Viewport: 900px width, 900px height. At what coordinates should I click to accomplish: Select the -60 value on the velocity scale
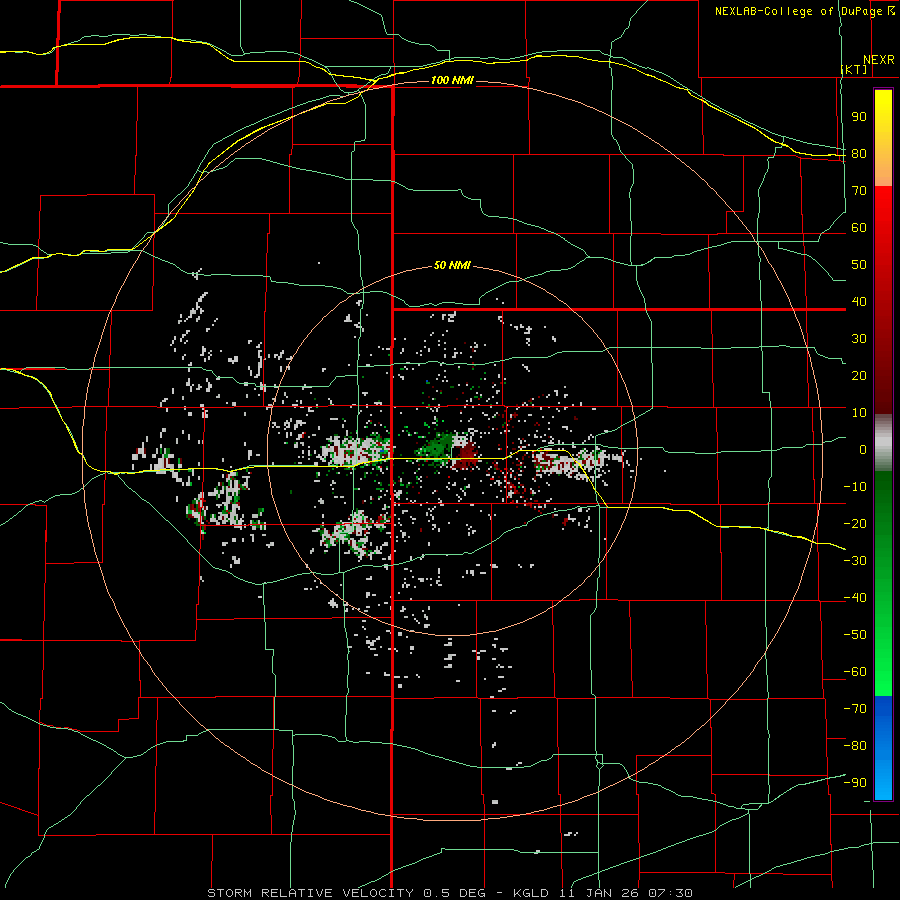tap(855, 672)
